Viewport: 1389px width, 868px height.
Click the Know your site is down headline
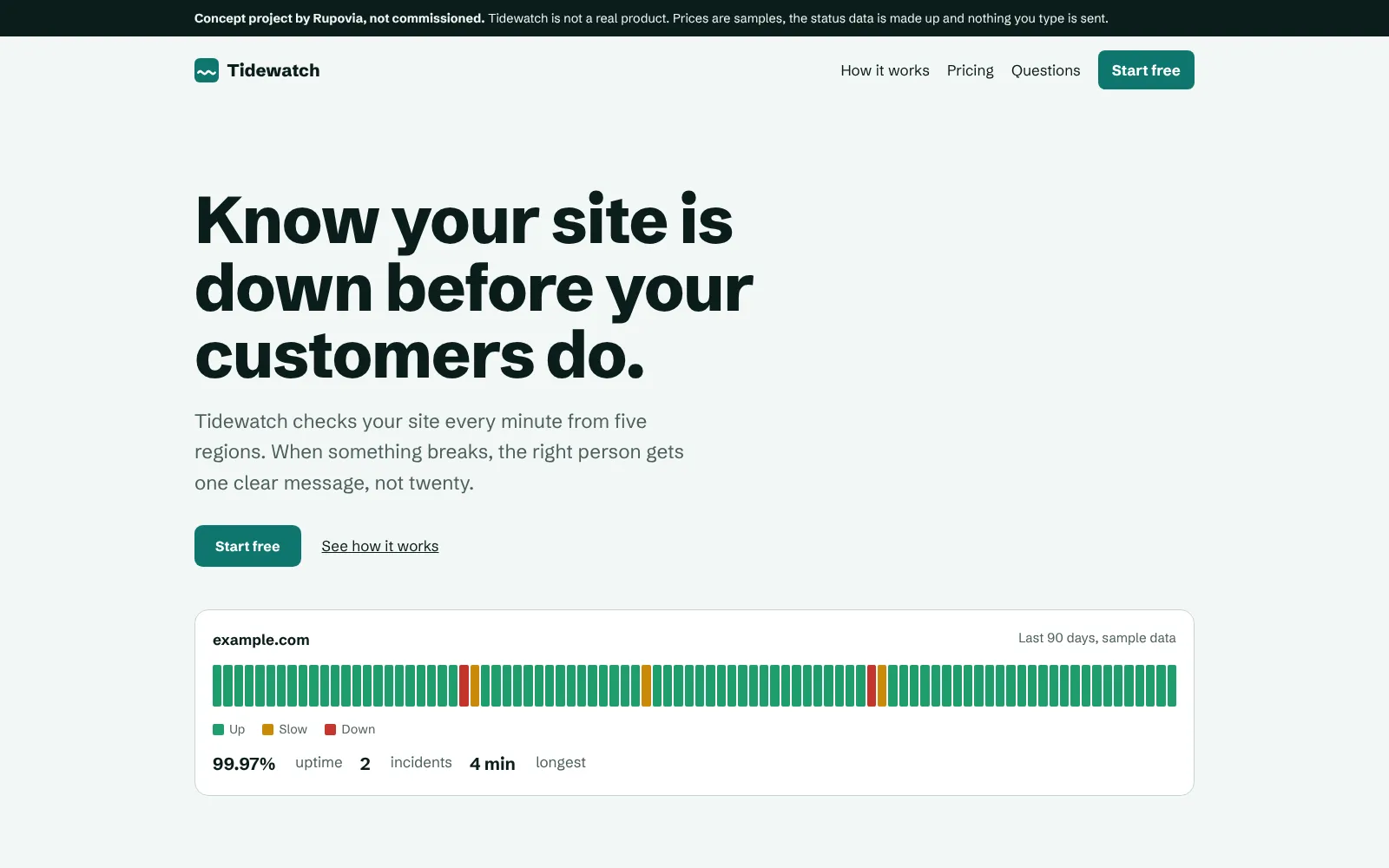coord(474,287)
